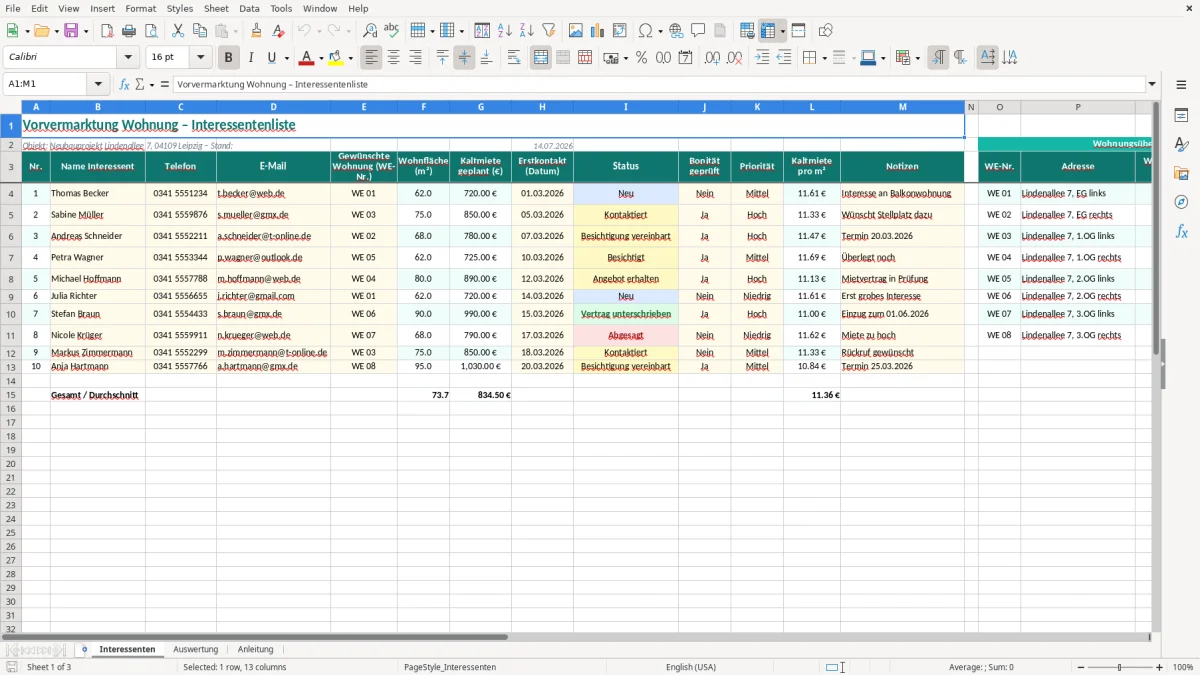Toggle Center Vertically alignment
This screenshot has width=1200, height=675.
coord(464,58)
